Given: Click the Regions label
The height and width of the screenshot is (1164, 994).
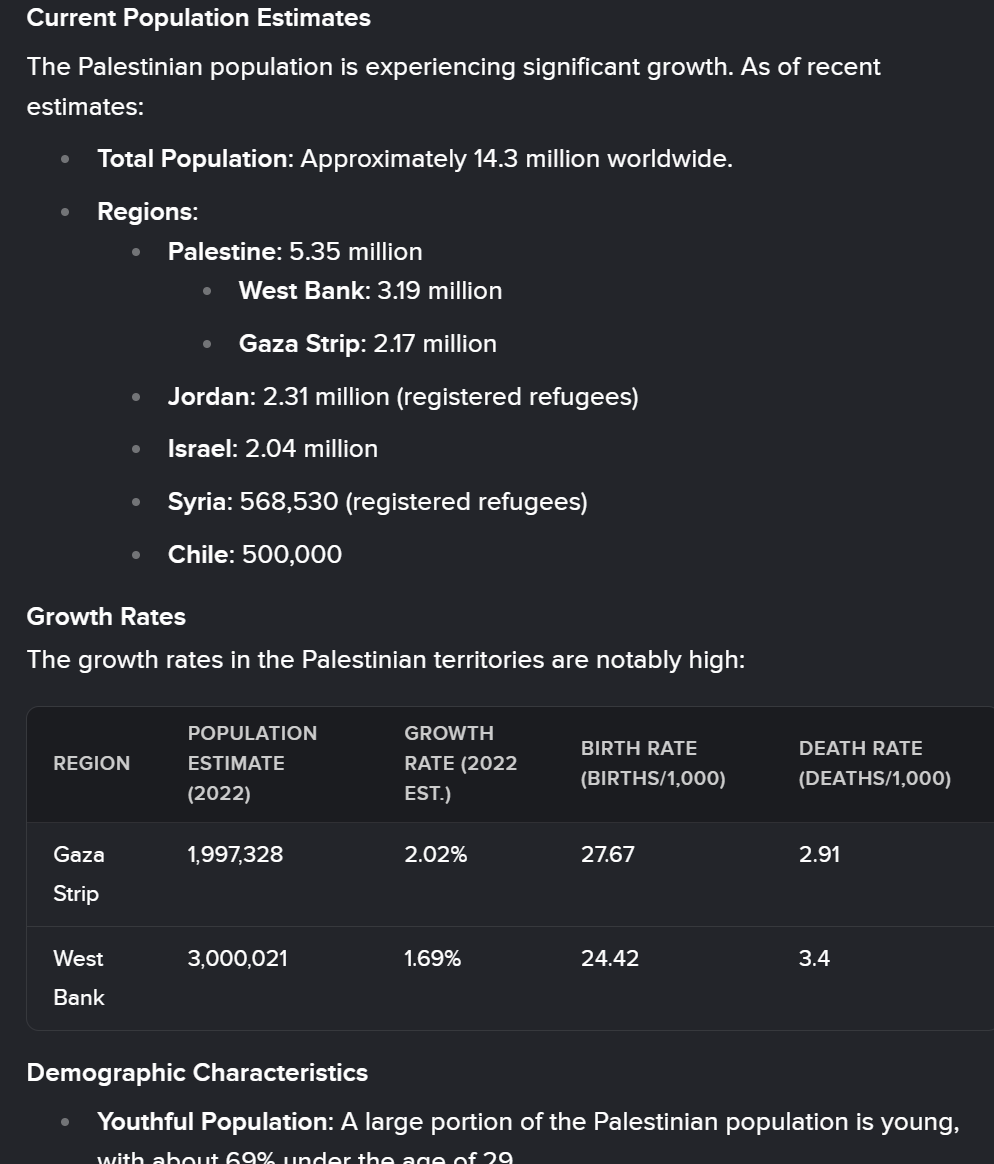Looking at the screenshot, I should [148, 212].
